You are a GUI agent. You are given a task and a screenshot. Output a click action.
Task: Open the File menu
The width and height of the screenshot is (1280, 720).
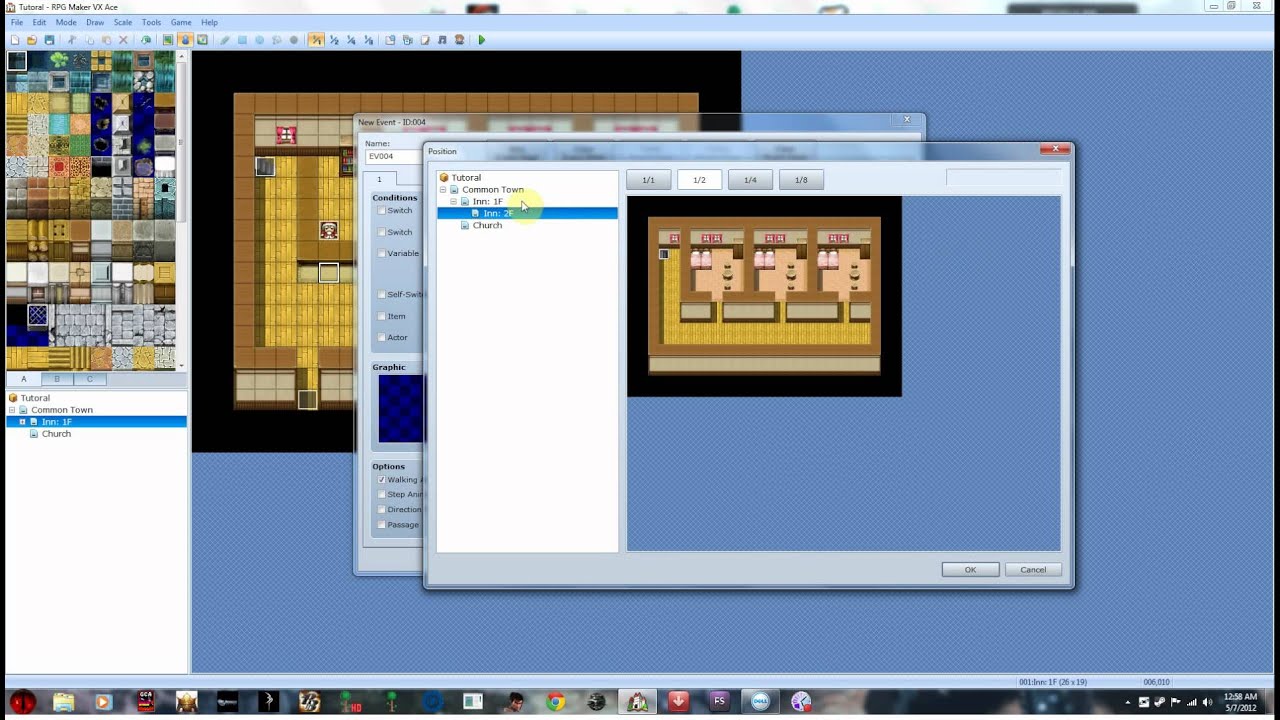pyautogui.click(x=17, y=22)
